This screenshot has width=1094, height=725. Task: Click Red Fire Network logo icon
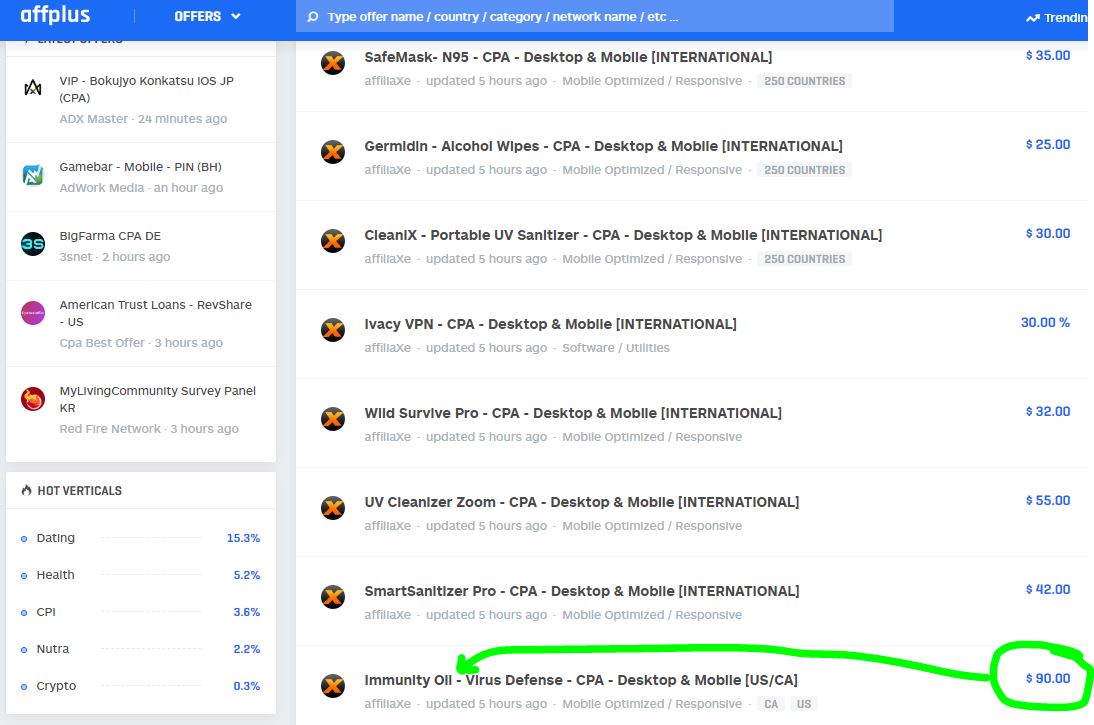point(33,399)
